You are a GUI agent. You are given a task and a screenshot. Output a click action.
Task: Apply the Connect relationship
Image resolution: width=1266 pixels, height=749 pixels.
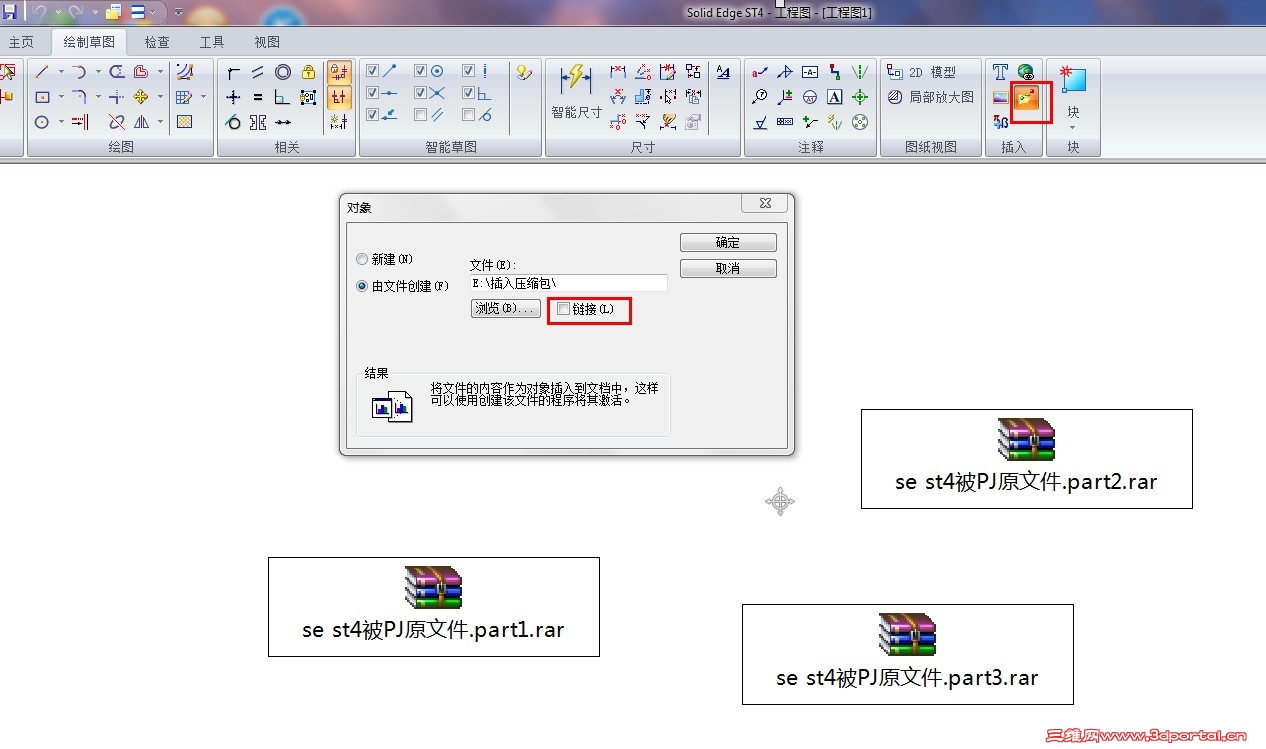click(233, 72)
